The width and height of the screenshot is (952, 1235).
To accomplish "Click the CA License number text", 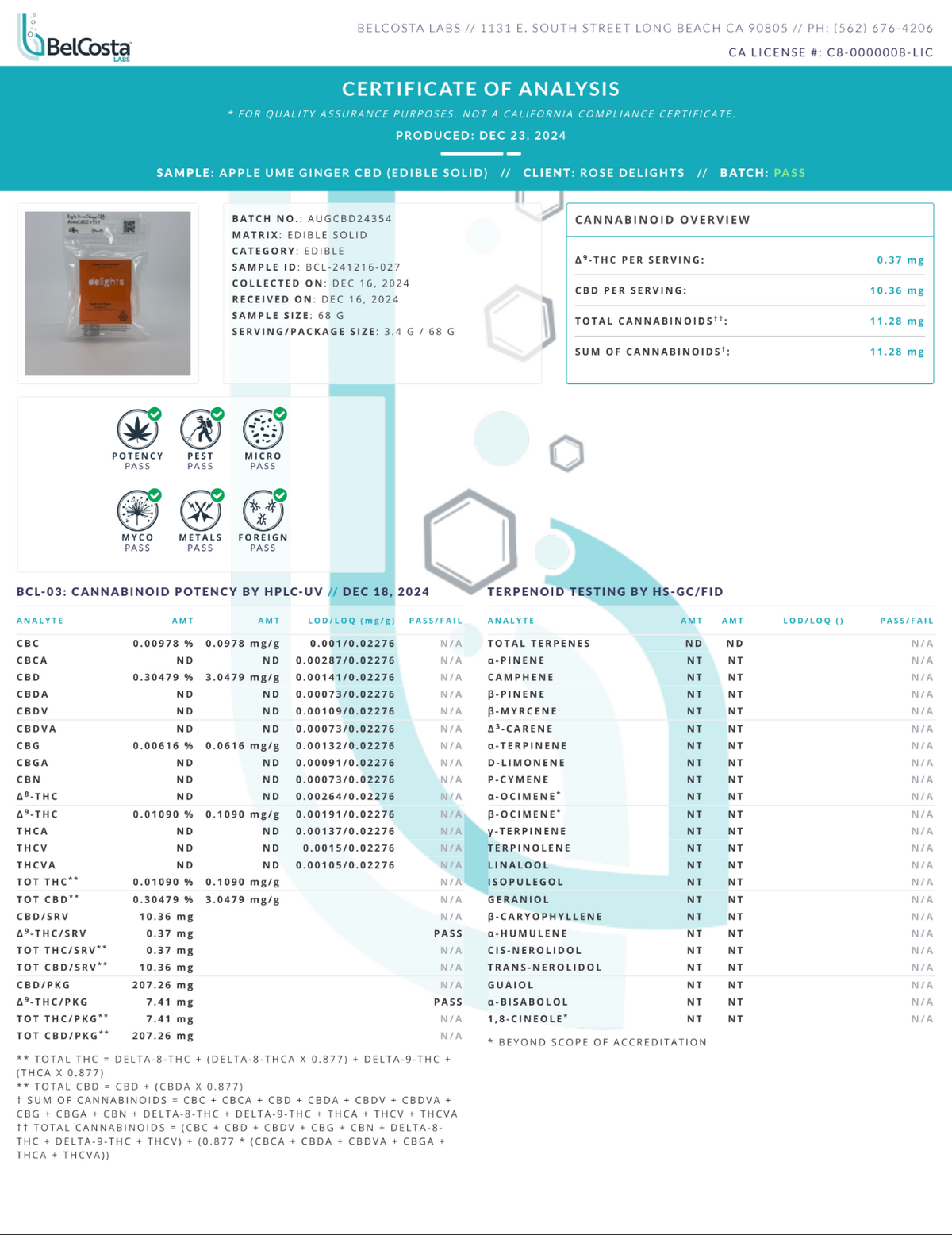I will (831, 52).
